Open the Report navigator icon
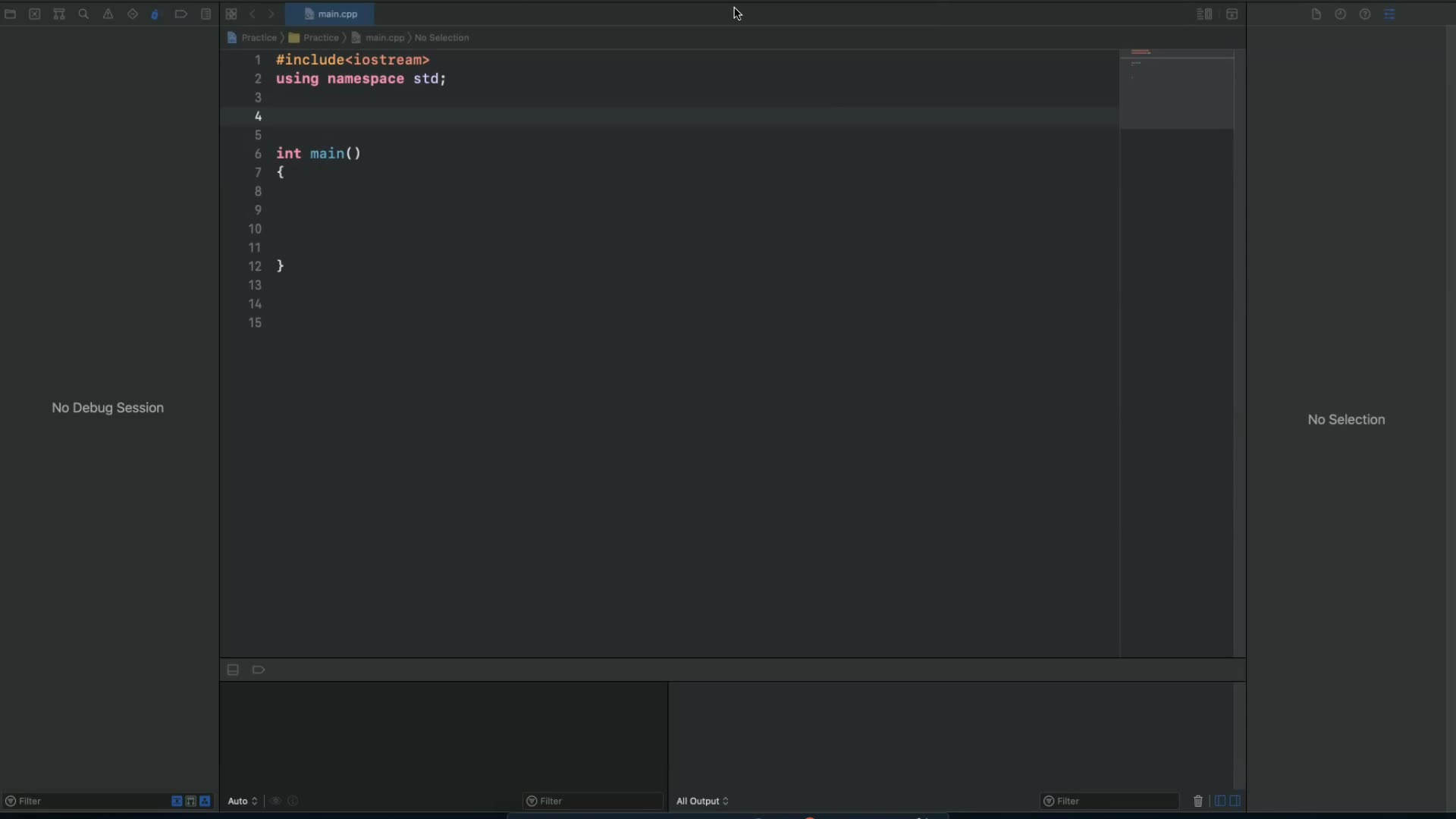The height and width of the screenshot is (819, 1456). pyautogui.click(x=206, y=14)
